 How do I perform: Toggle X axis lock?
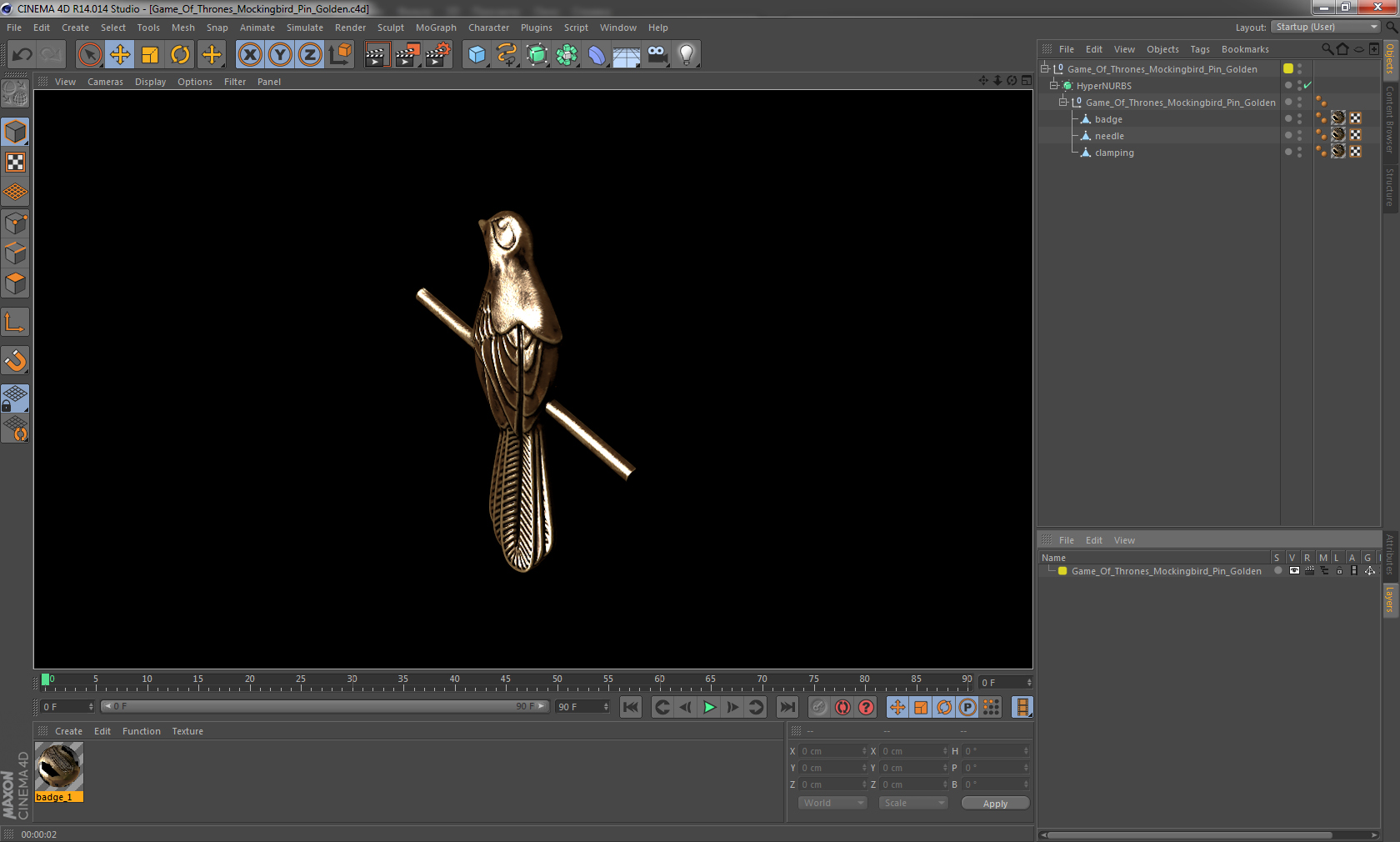pyautogui.click(x=250, y=55)
